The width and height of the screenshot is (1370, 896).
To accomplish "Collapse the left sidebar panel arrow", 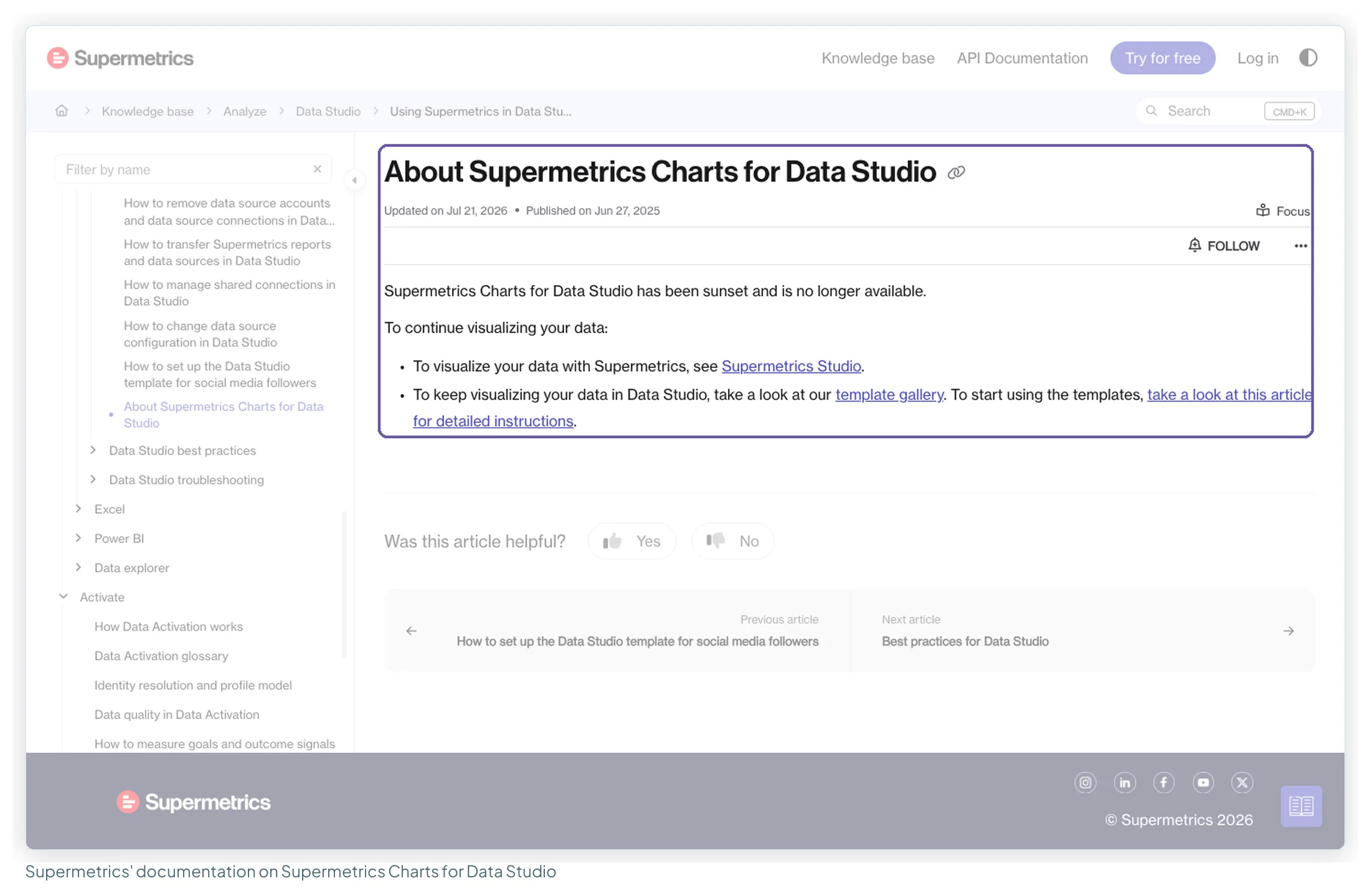I will pos(354,180).
